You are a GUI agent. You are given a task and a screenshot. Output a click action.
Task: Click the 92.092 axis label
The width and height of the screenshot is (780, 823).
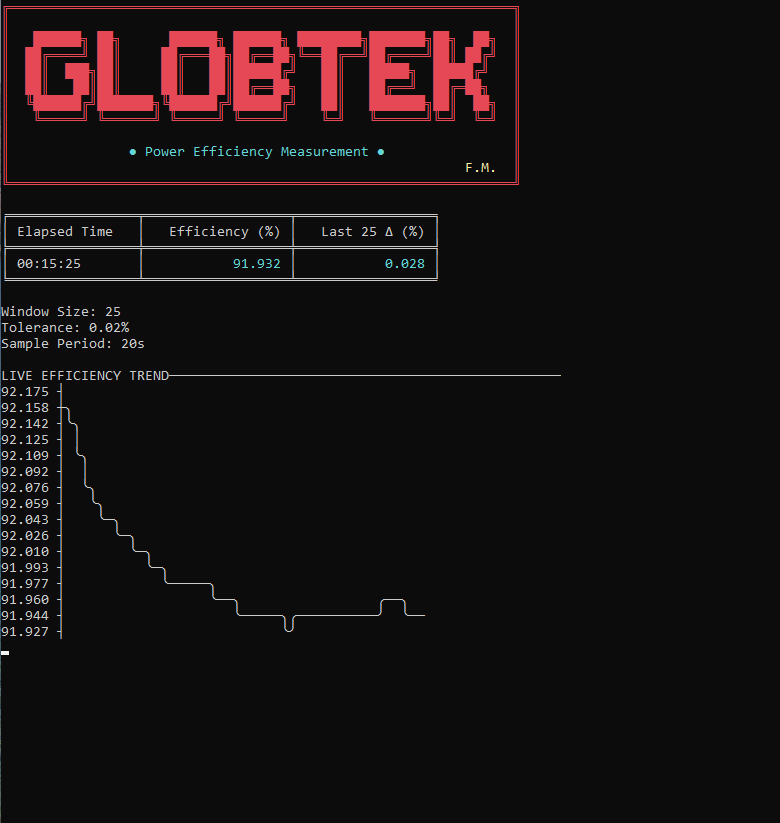[x=25, y=472]
